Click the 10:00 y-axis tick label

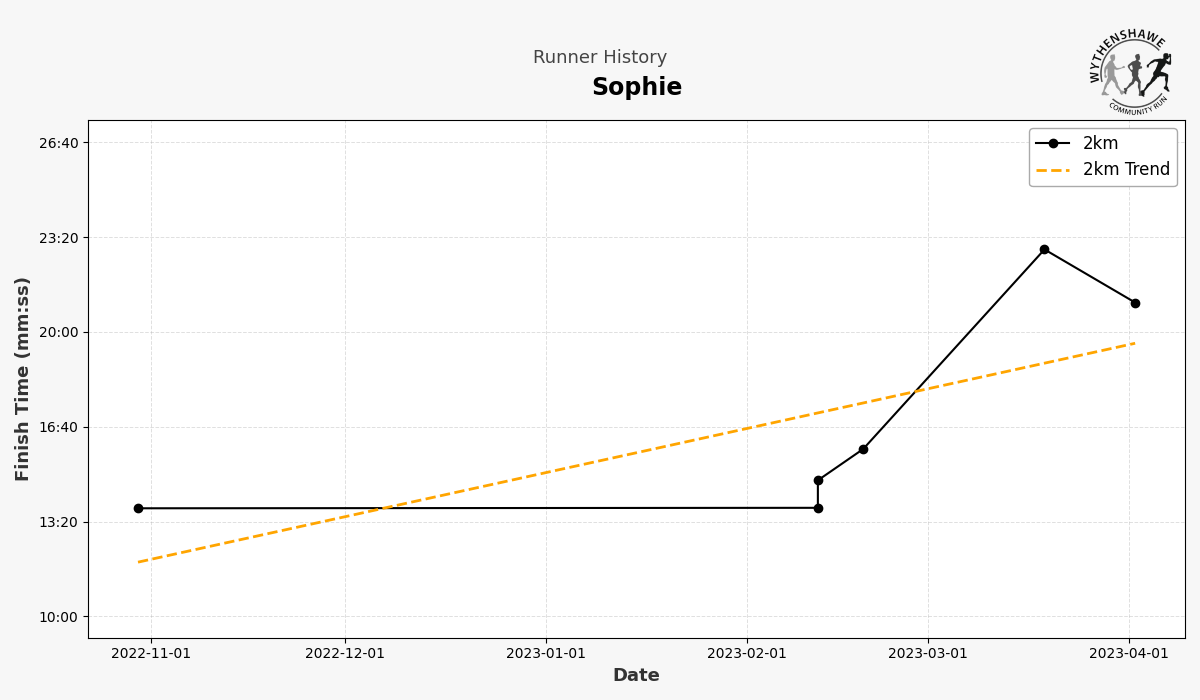point(59,617)
